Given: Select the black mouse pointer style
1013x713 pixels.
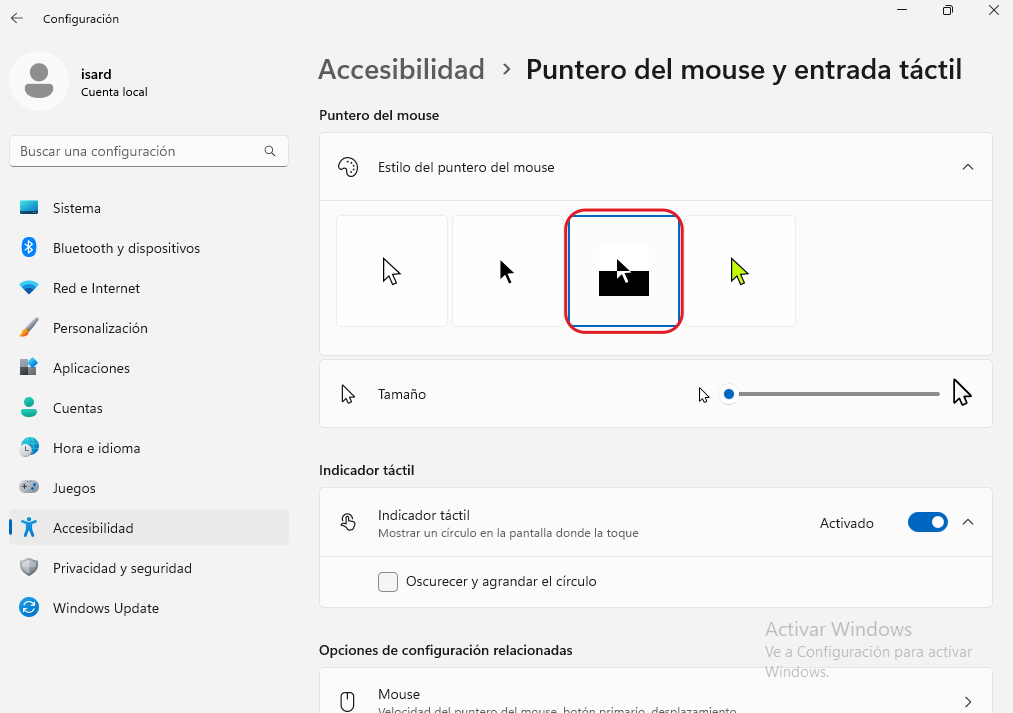Looking at the screenshot, I should point(507,271).
